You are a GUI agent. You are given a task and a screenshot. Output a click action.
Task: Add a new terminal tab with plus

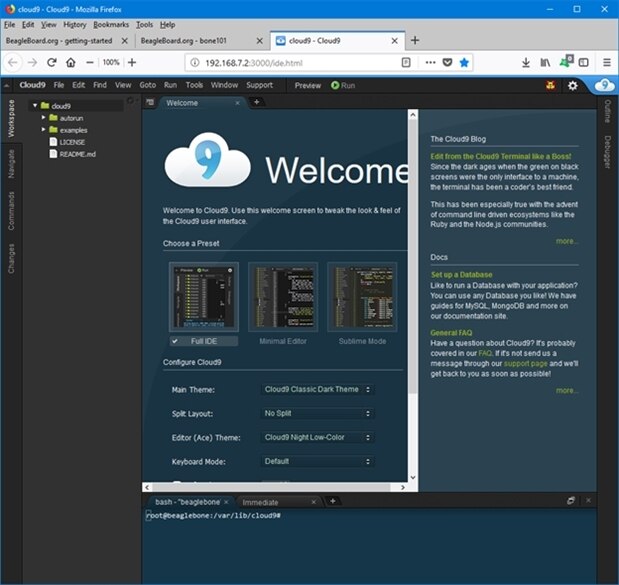pyautogui.click(x=333, y=501)
